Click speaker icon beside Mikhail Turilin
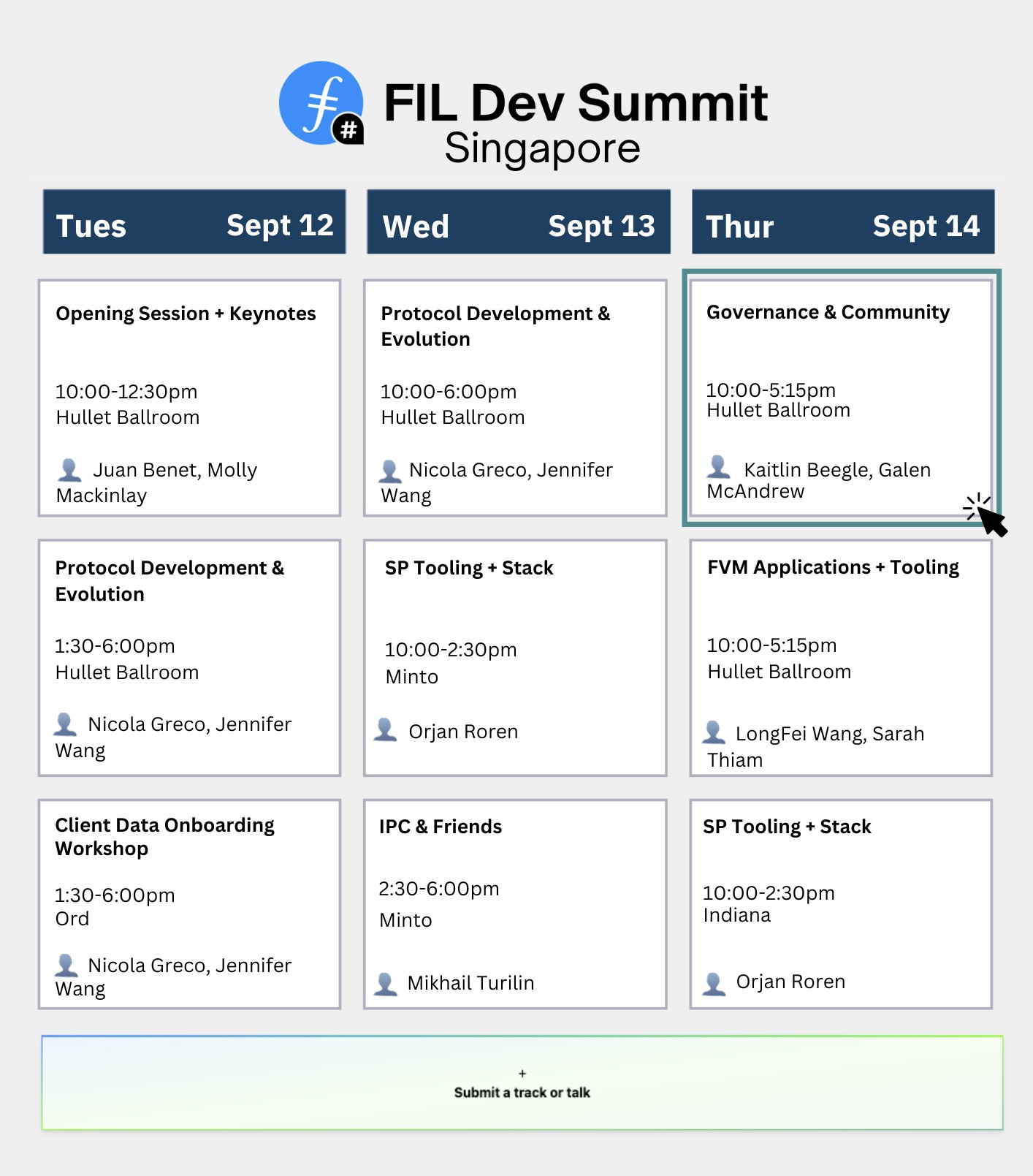Screen dimensions: 1033x1176 click(x=386, y=984)
